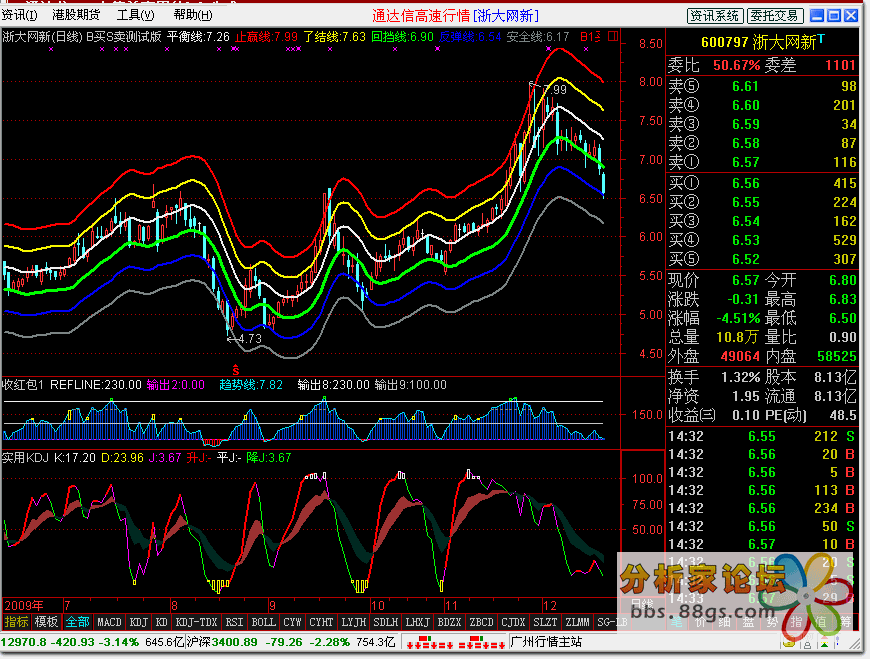Switch to the ZBCD indicator tab
Screen dimensions: 870x659
(481, 622)
